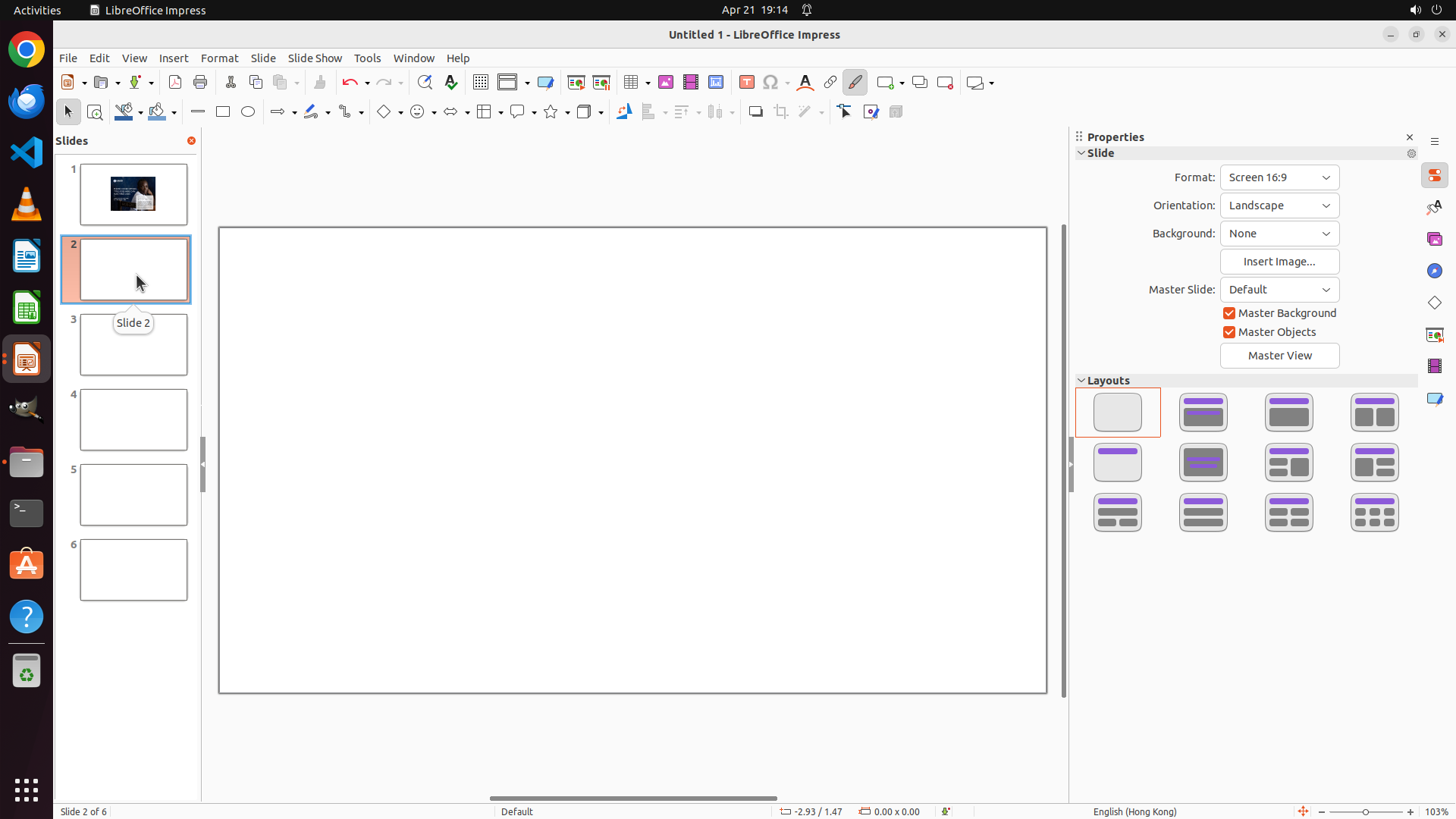Open the Navigator sidebar panel
This screenshot has width=1456, height=819.
click(1435, 271)
